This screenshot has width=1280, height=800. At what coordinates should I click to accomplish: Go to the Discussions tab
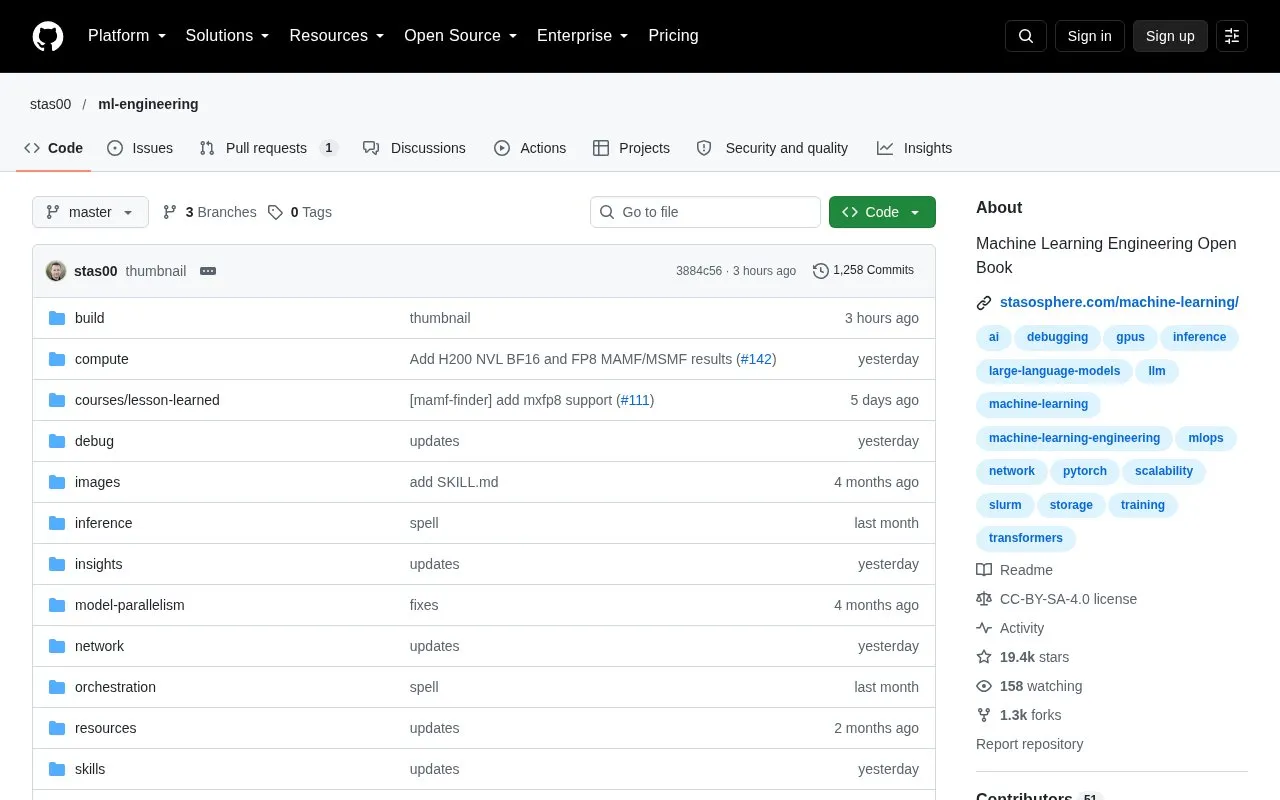(414, 148)
